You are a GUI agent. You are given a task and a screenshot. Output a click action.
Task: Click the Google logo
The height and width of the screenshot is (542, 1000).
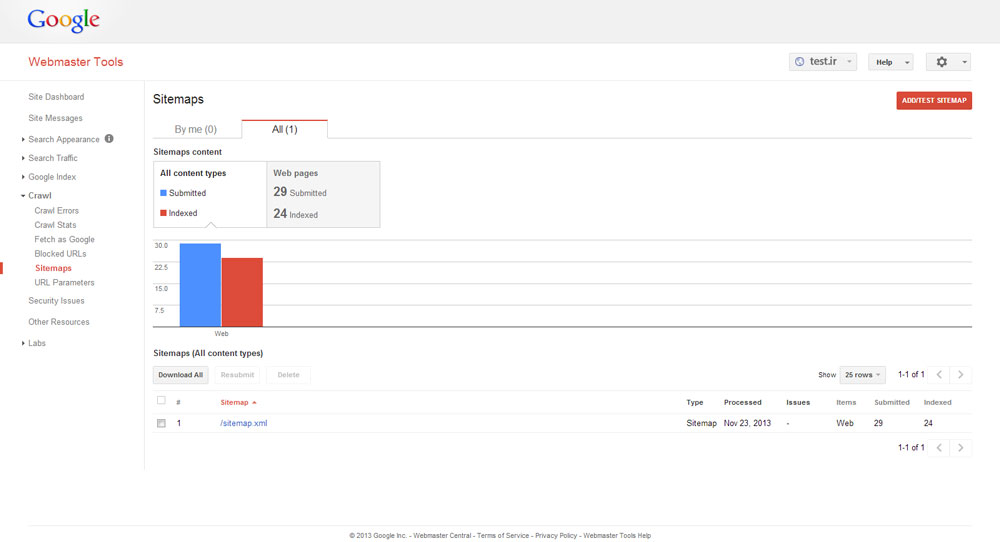[63, 20]
